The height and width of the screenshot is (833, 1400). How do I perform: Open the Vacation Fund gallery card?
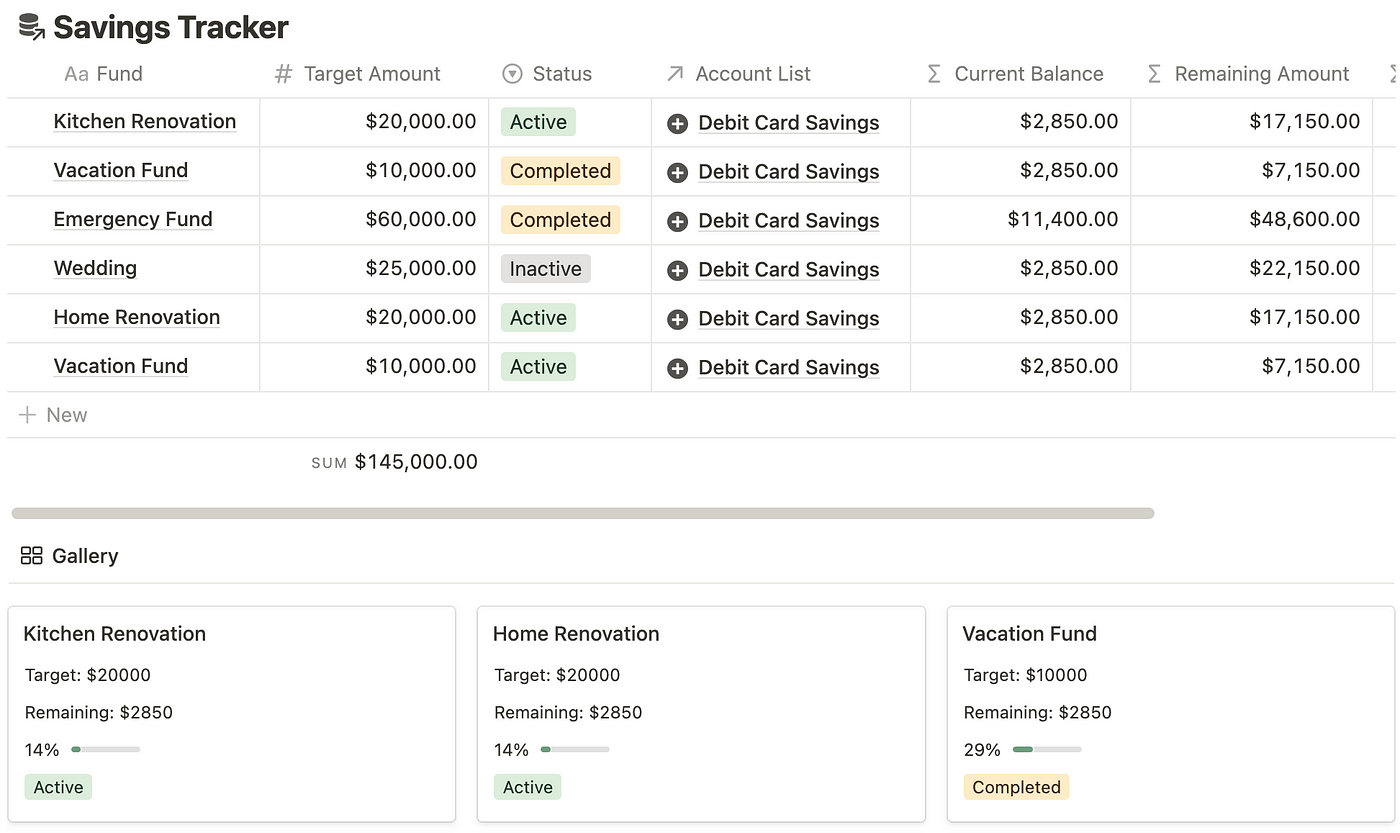coord(1171,714)
